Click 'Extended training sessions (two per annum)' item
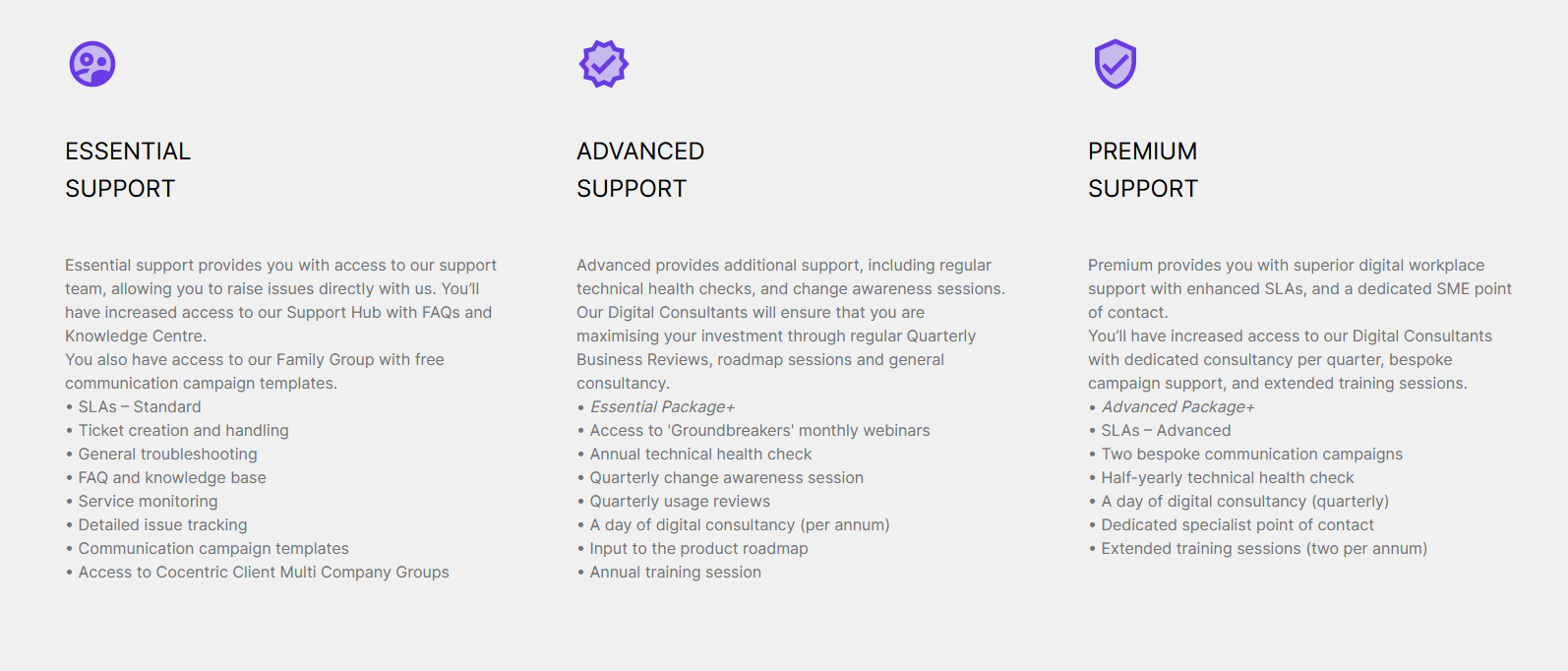The image size is (1568, 671). tap(1258, 548)
